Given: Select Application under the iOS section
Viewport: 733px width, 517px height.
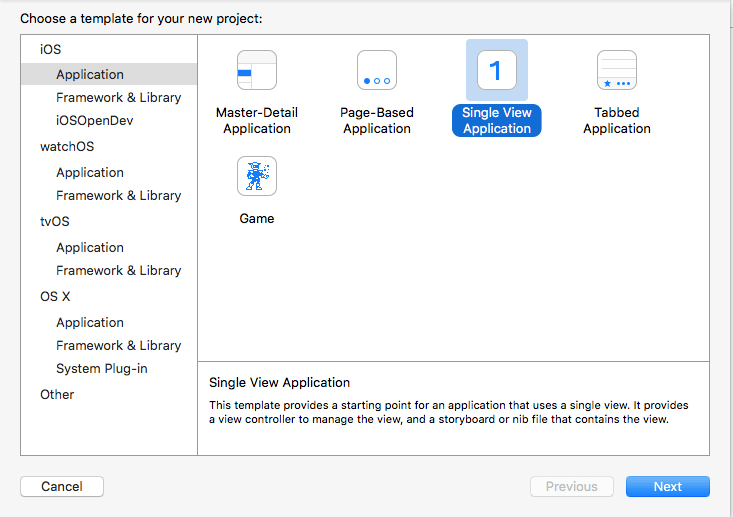Looking at the screenshot, I should point(90,74).
